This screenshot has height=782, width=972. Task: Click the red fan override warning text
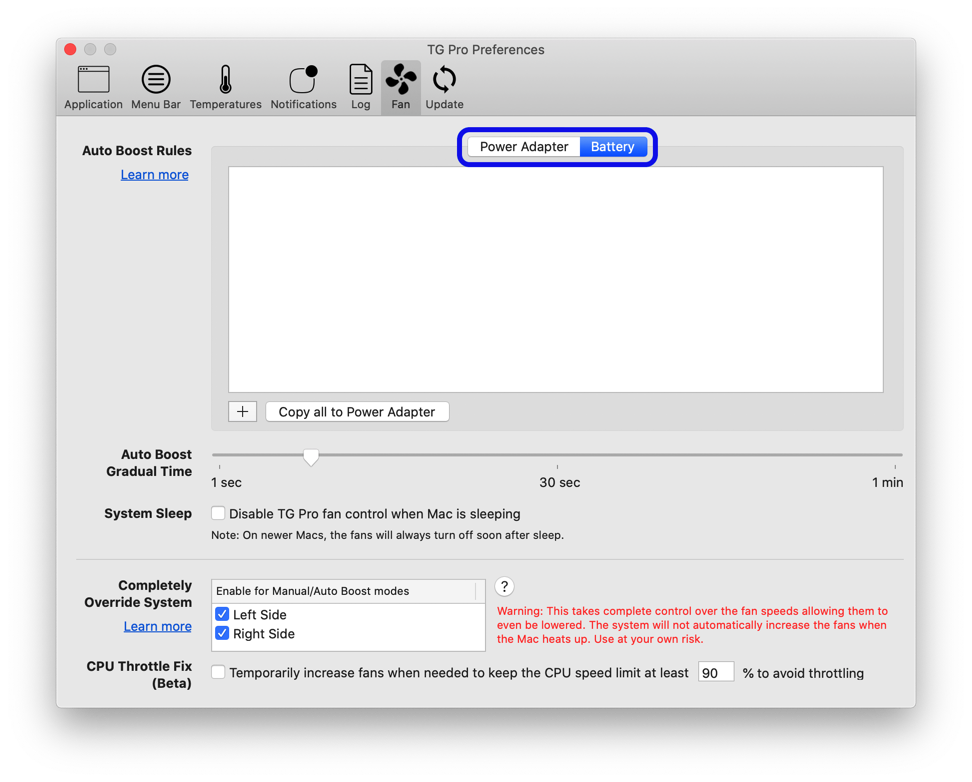(x=692, y=625)
